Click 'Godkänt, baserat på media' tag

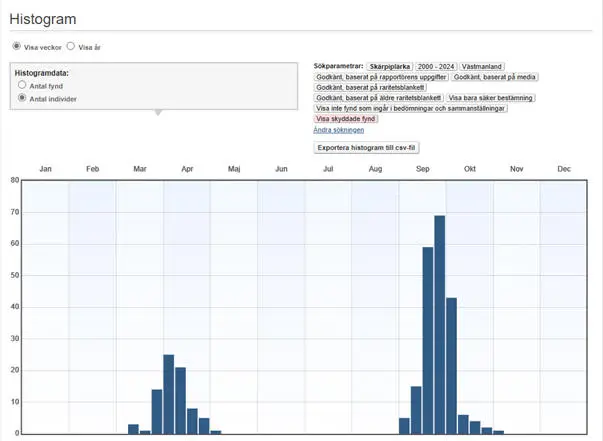coord(496,76)
